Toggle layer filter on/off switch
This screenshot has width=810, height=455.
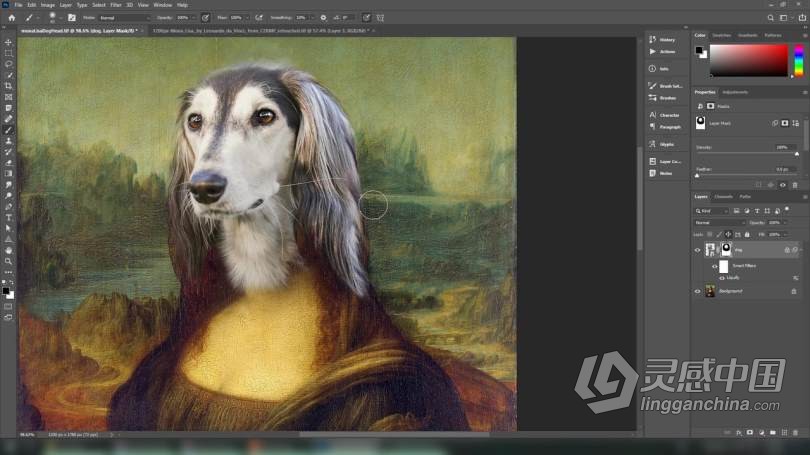(x=787, y=209)
